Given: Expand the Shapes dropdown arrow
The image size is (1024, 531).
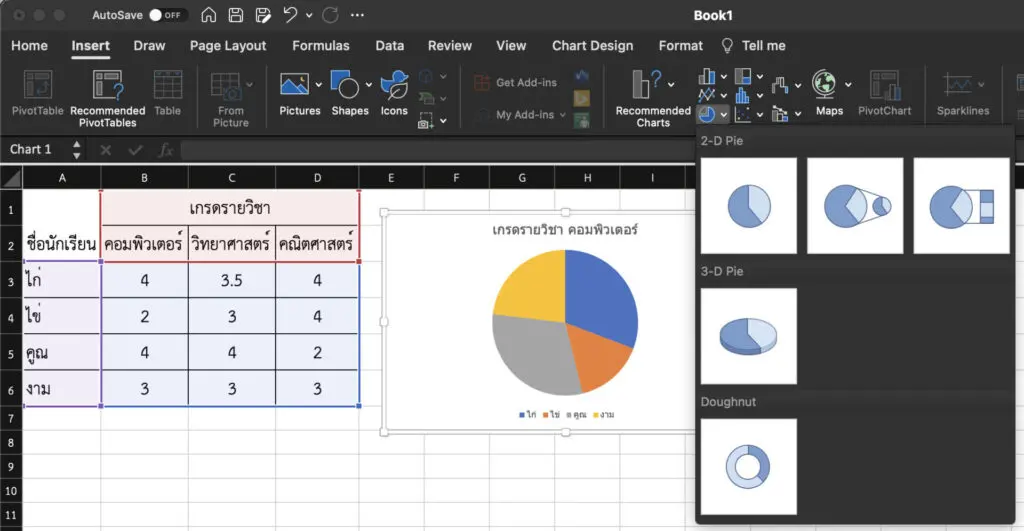Looking at the screenshot, I should (x=368, y=85).
